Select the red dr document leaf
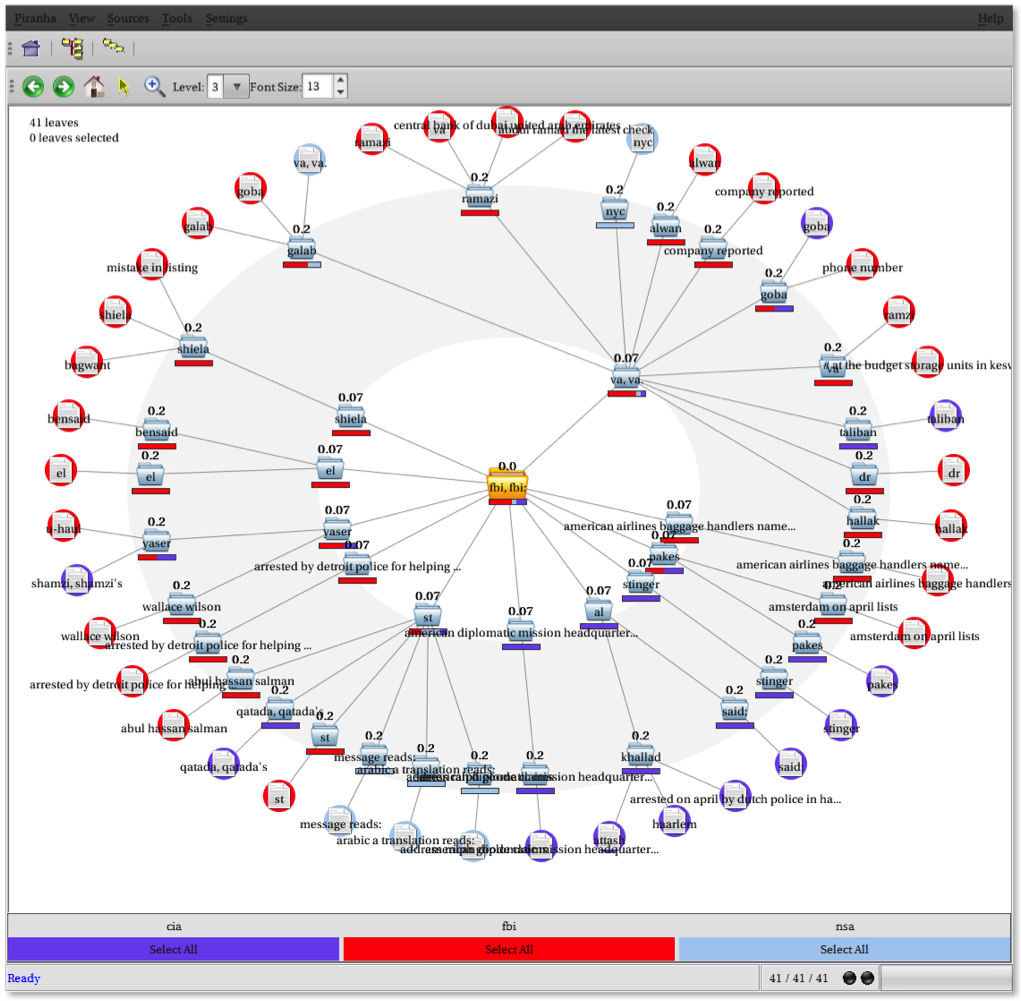 click(953, 470)
